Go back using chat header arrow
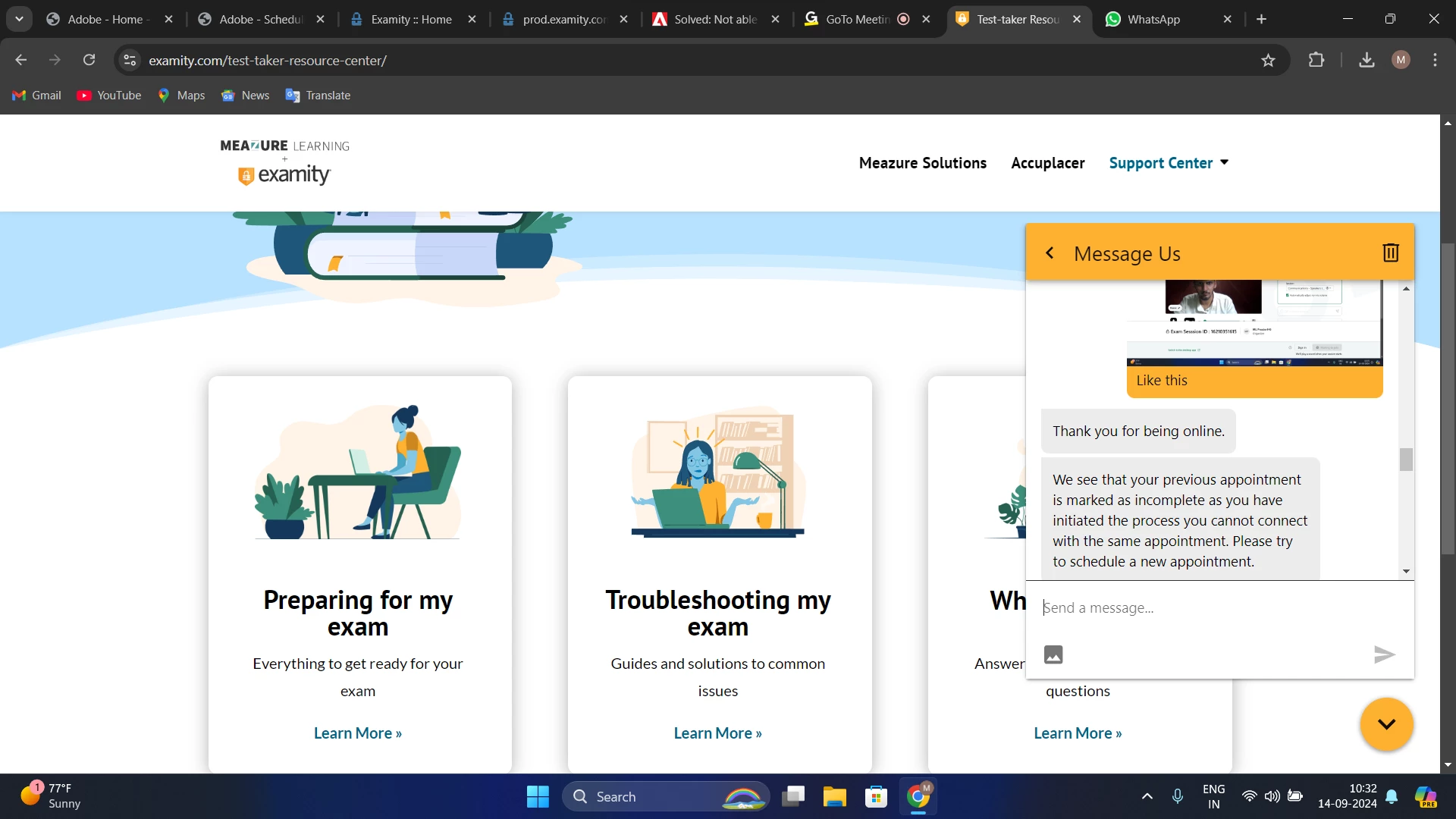Screen dimensions: 1456x819 [x=1050, y=253]
